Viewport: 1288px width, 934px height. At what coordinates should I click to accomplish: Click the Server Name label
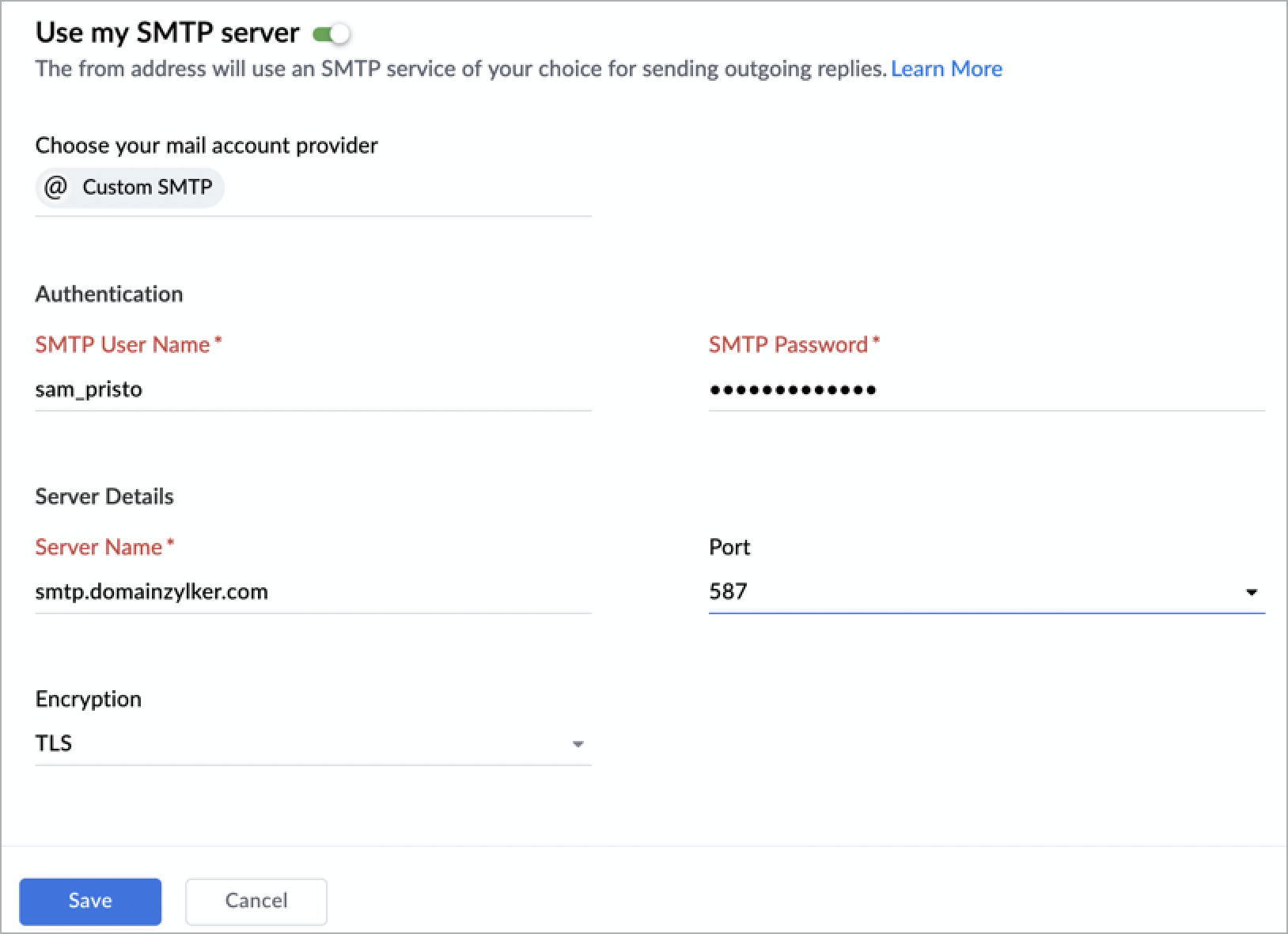(100, 548)
